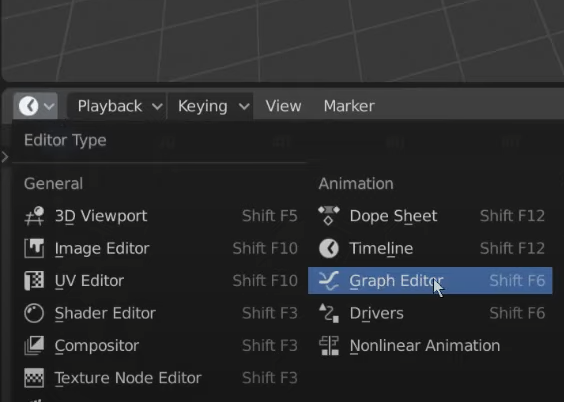Click the Compositor icon

click(34, 345)
